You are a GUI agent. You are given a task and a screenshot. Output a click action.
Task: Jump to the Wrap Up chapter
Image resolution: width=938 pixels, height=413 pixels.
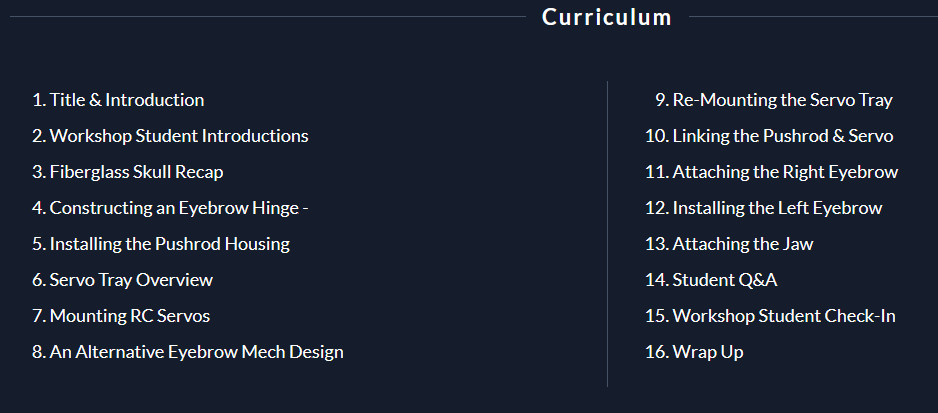click(694, 351)
